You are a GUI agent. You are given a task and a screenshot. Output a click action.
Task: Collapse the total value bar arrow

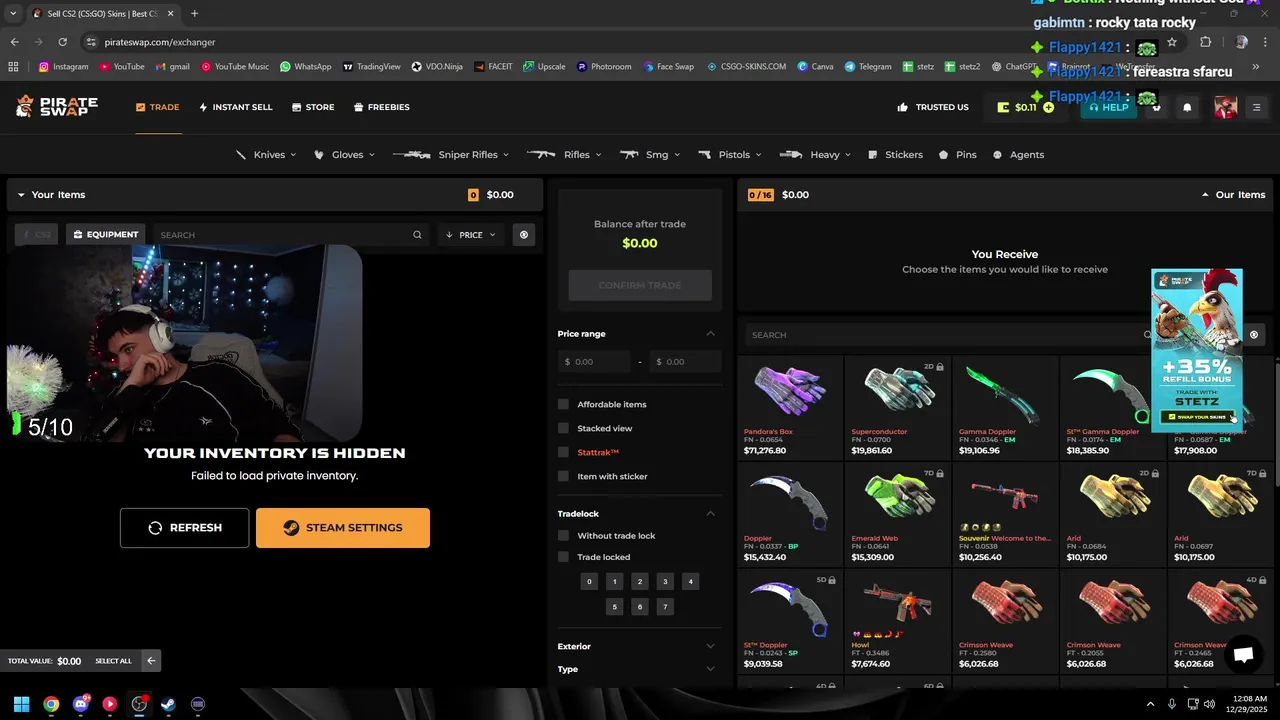coord(150,660)
